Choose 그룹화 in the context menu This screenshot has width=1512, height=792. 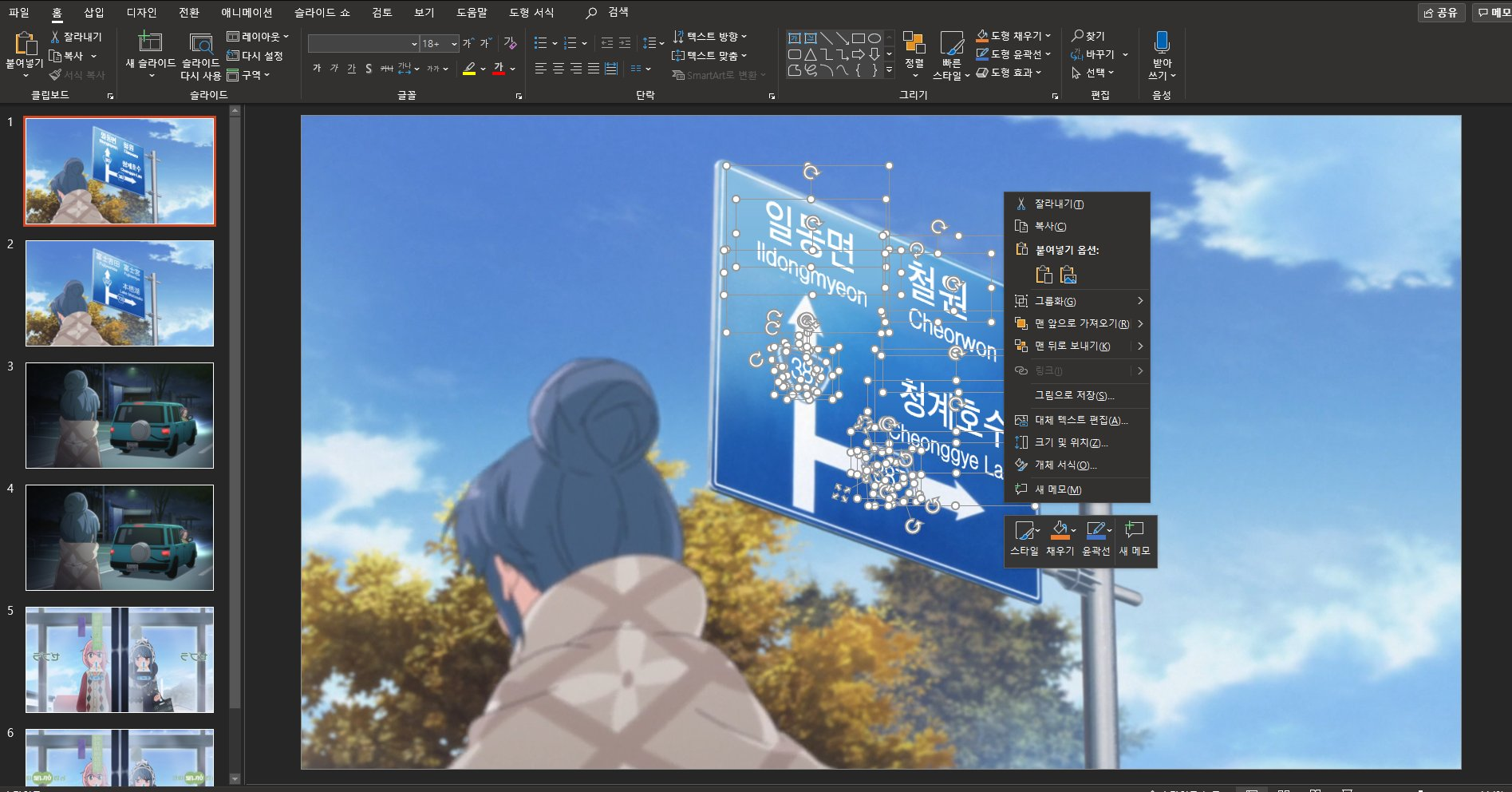pyautogui.click(x=1077, y=301)
